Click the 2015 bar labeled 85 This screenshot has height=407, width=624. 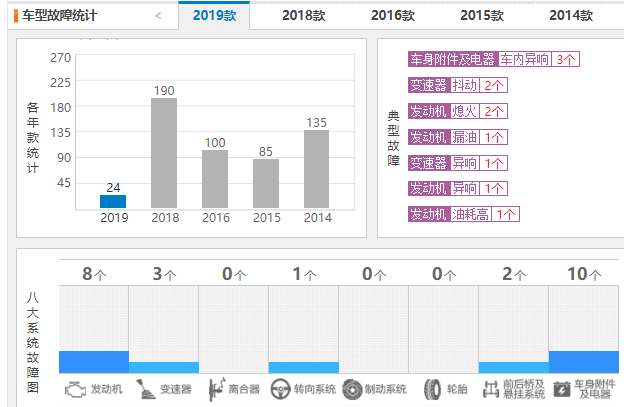(266, 183)
